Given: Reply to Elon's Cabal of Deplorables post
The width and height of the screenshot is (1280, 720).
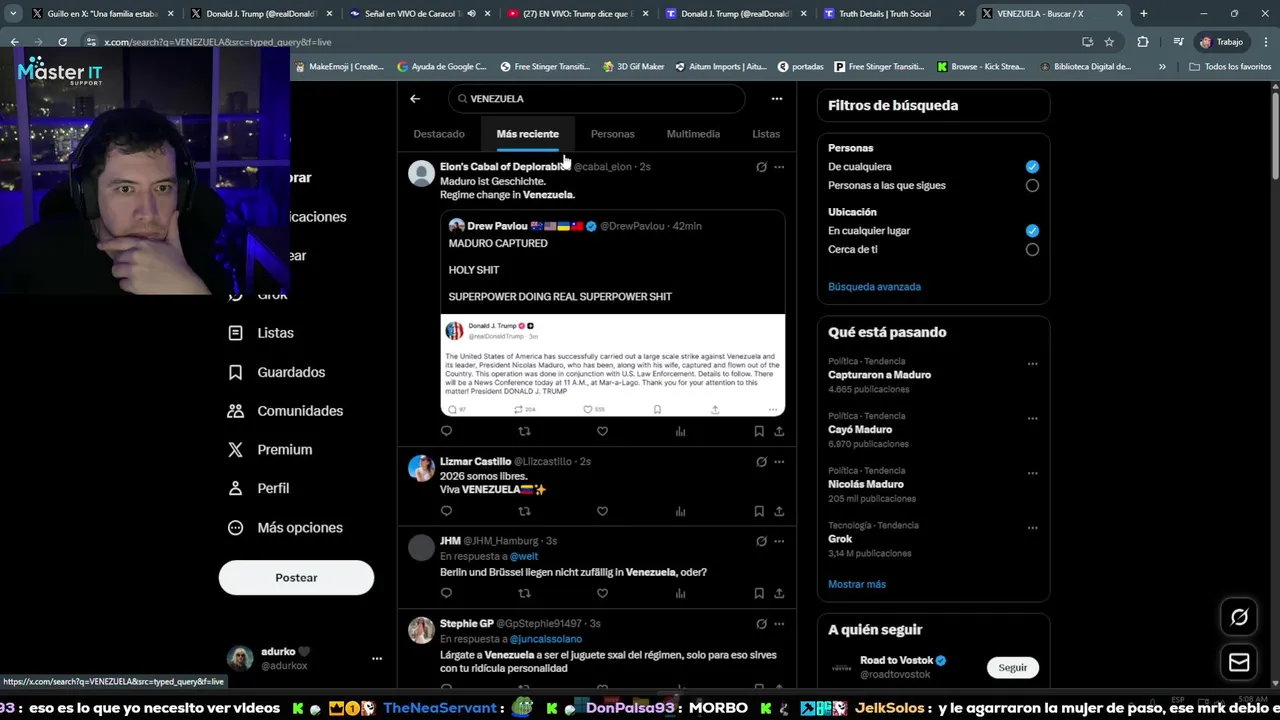Looking at the screenshot, I should click(446, 431).
